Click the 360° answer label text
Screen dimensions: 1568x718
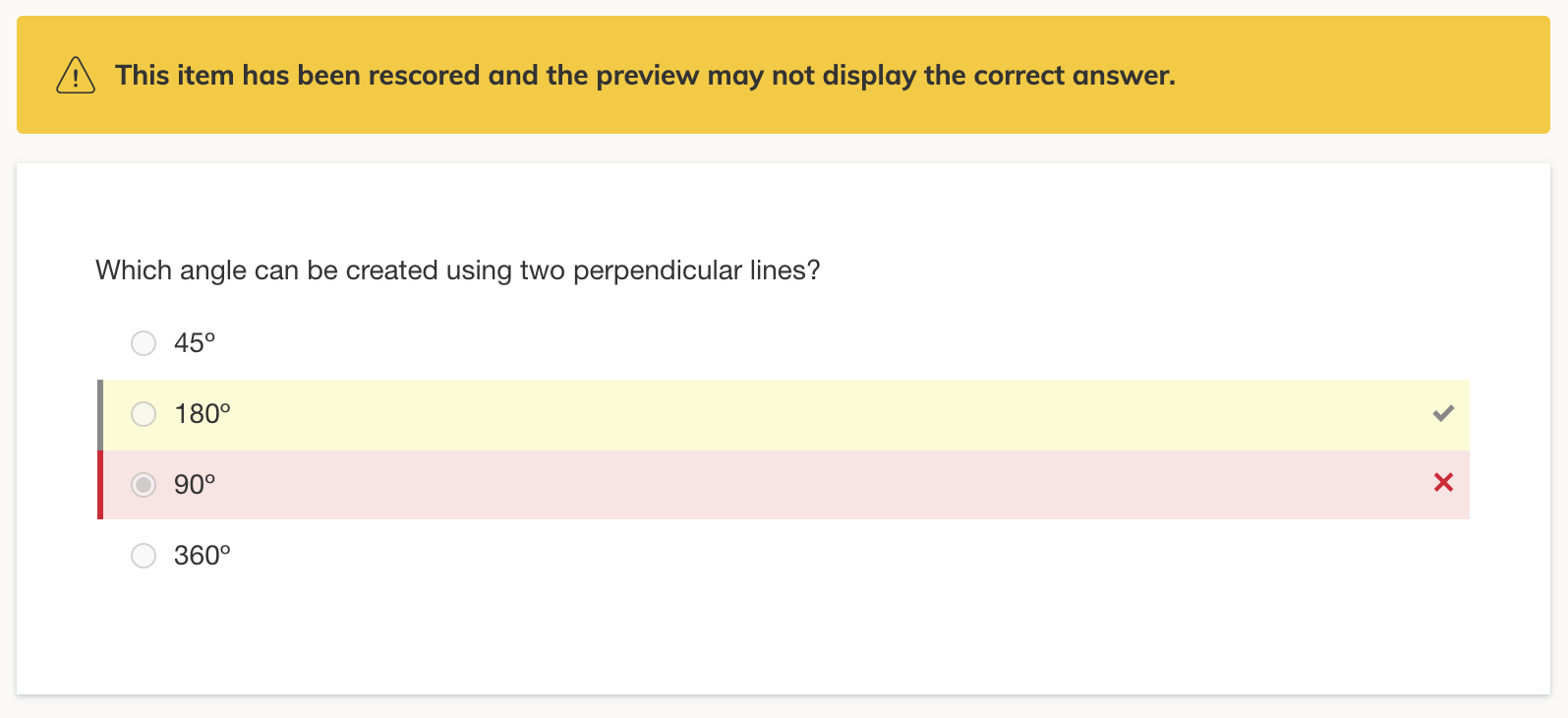tap(203, 556)
